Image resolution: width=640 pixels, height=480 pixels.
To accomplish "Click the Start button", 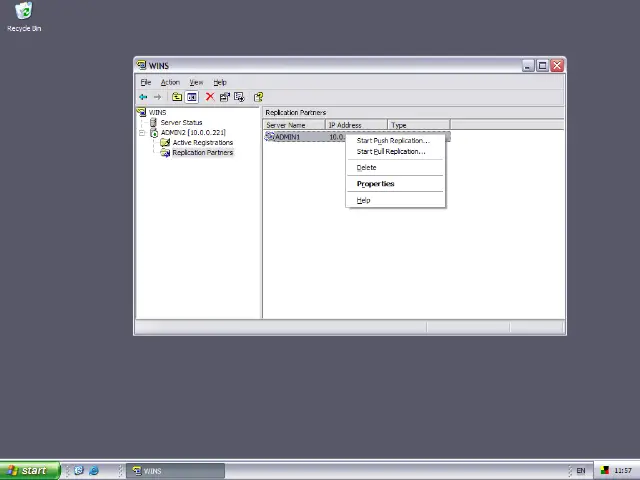I will pyautogui.click(x=30, y=470).
